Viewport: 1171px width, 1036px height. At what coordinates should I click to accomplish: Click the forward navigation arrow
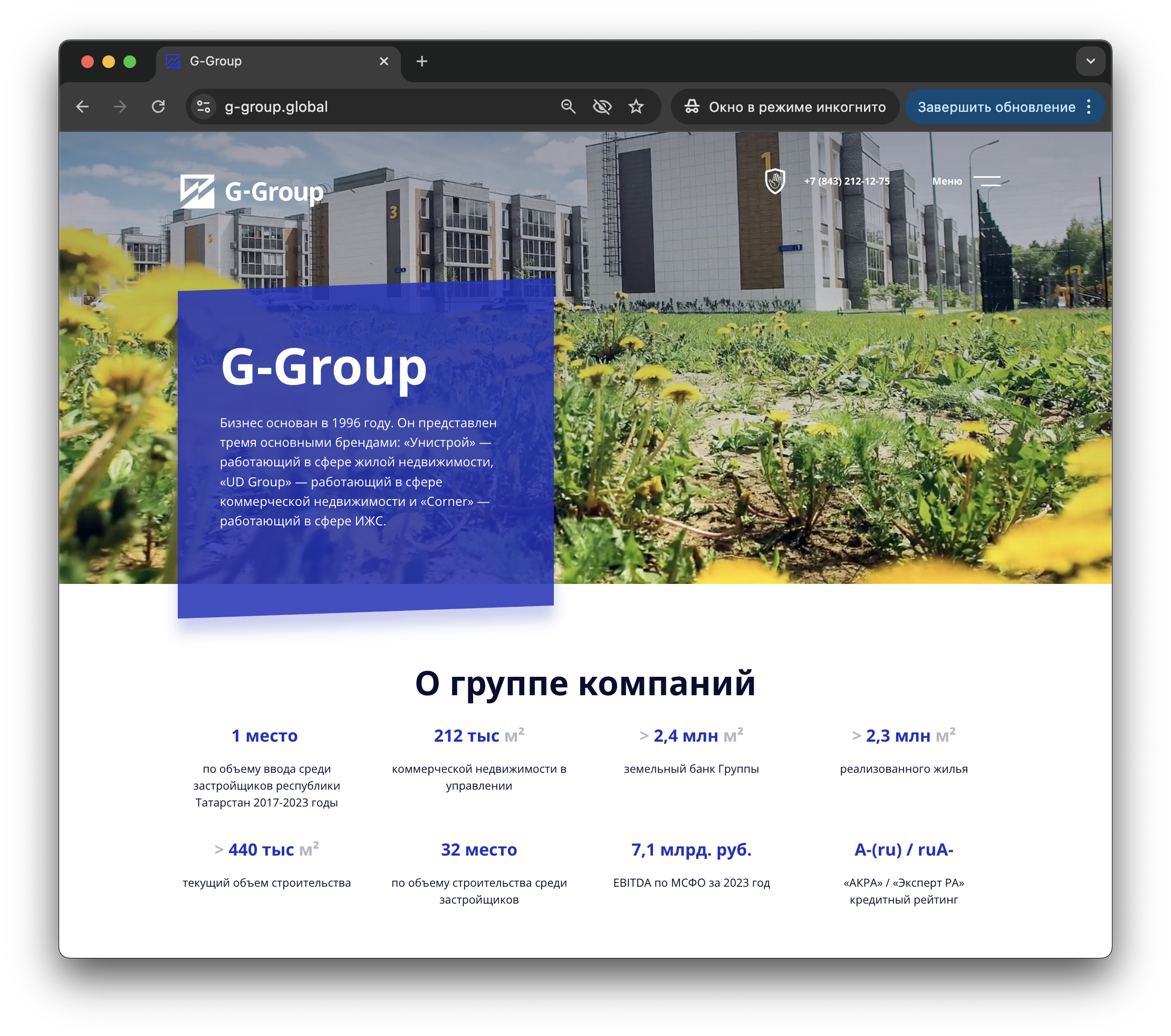coord(120,107)
